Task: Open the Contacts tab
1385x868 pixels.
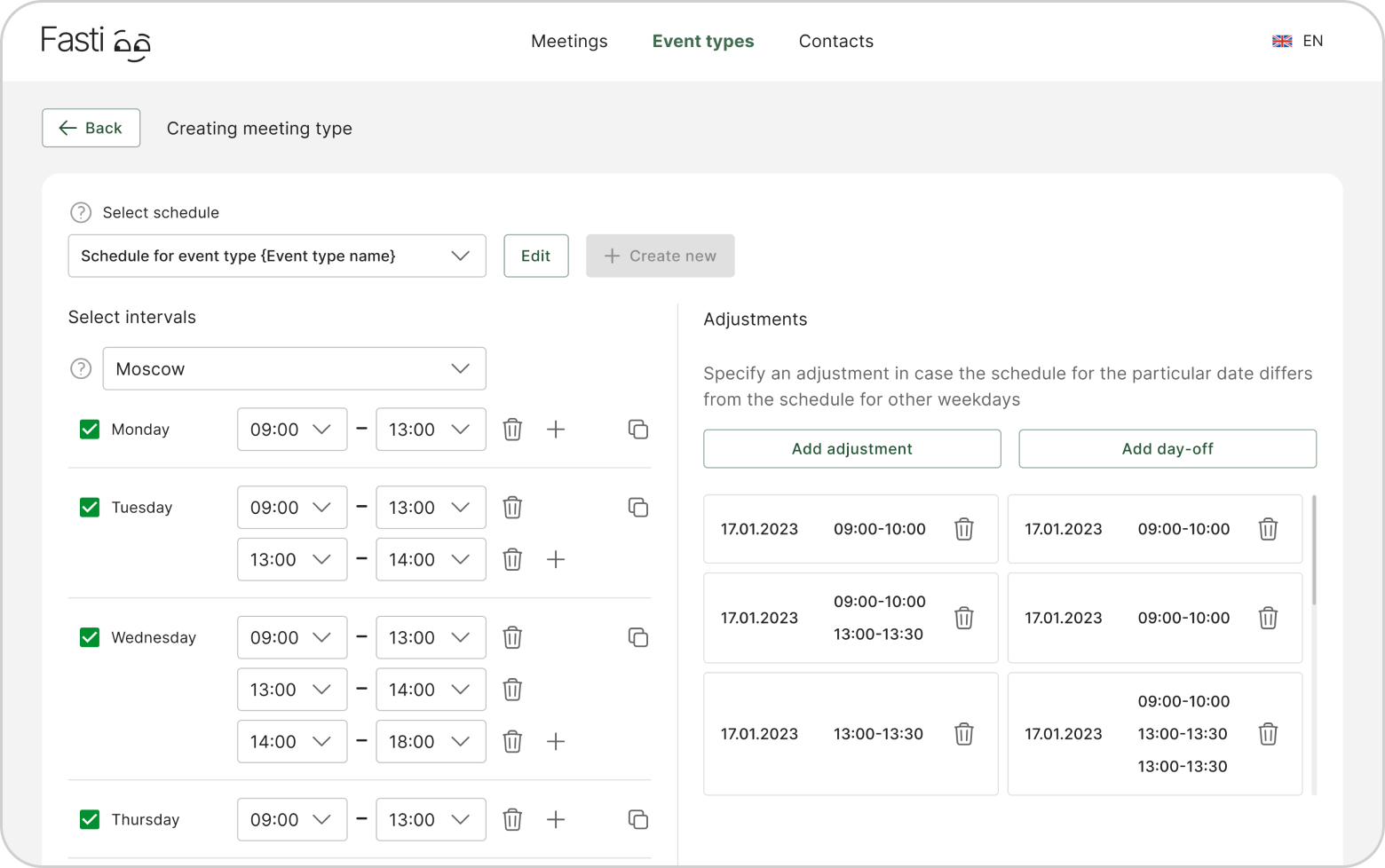Action: coord(835,41)
